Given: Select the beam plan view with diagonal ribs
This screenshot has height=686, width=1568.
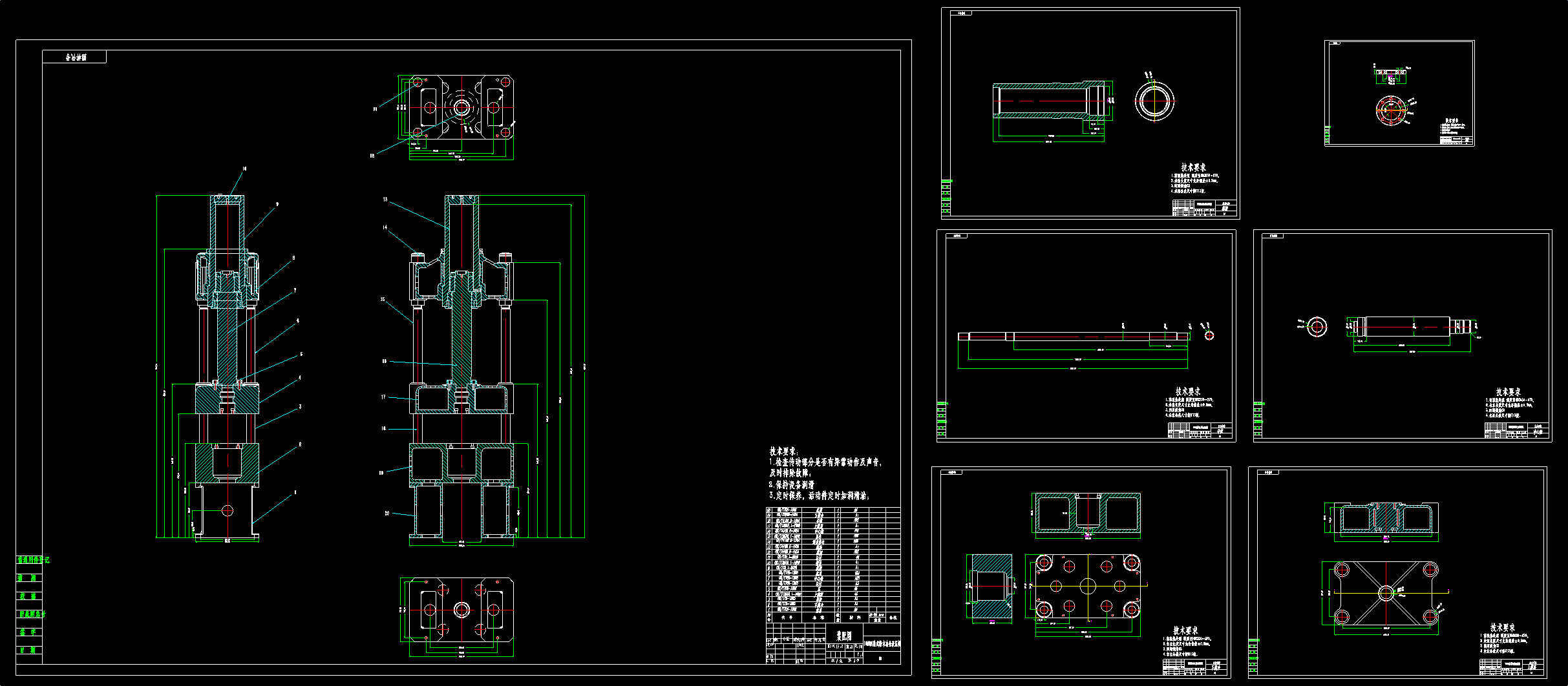Looking at the screenshot, I should coord(1386,594).
